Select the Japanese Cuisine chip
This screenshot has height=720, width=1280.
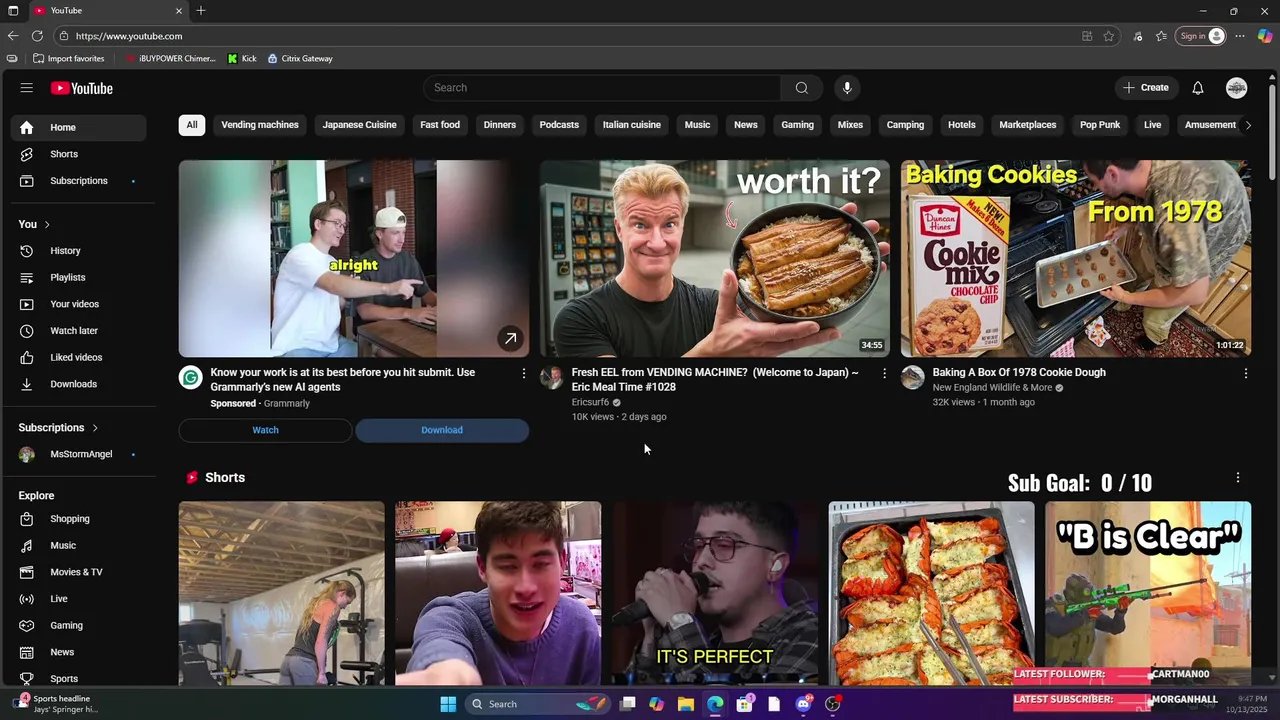pyautogui.click(x=359, y=125)
